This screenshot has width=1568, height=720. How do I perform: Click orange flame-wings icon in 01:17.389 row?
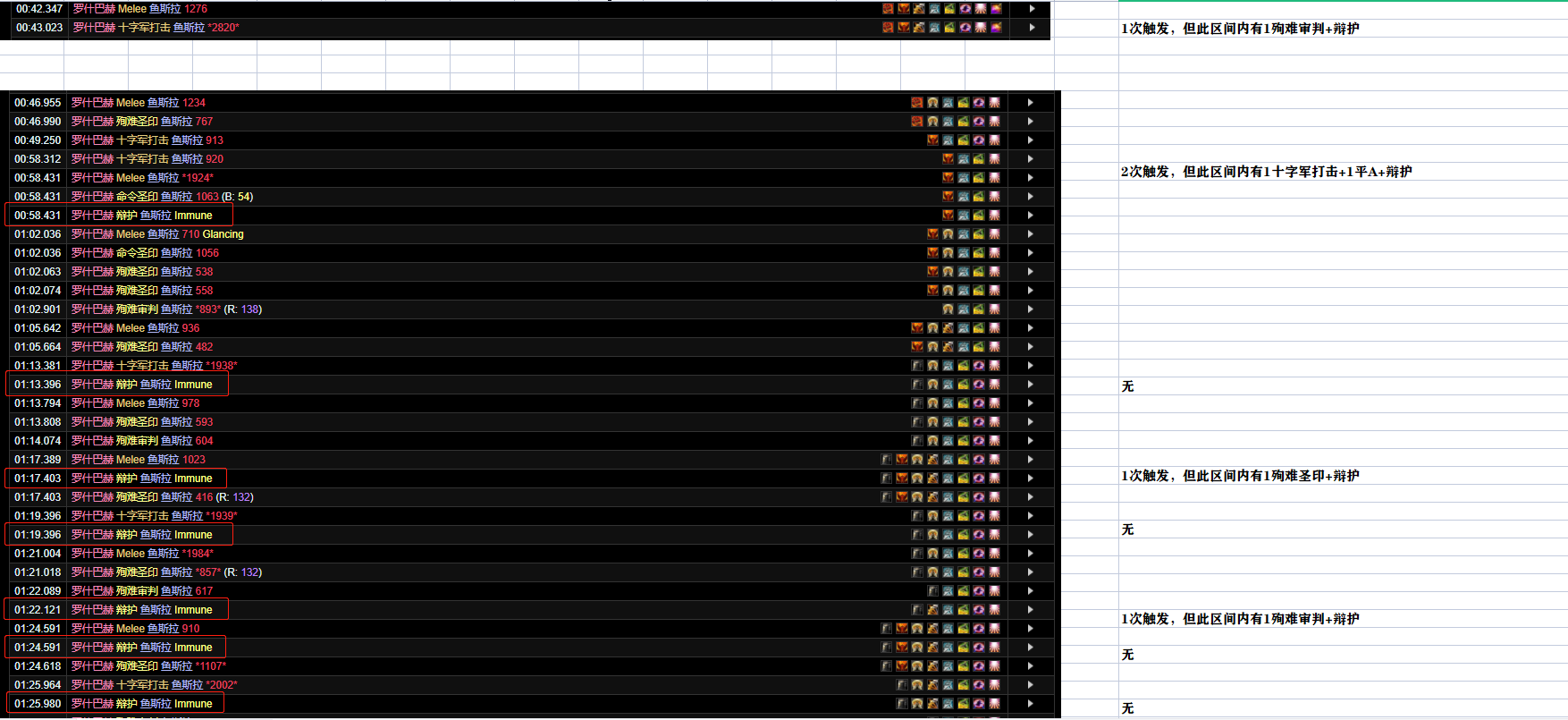902,460
